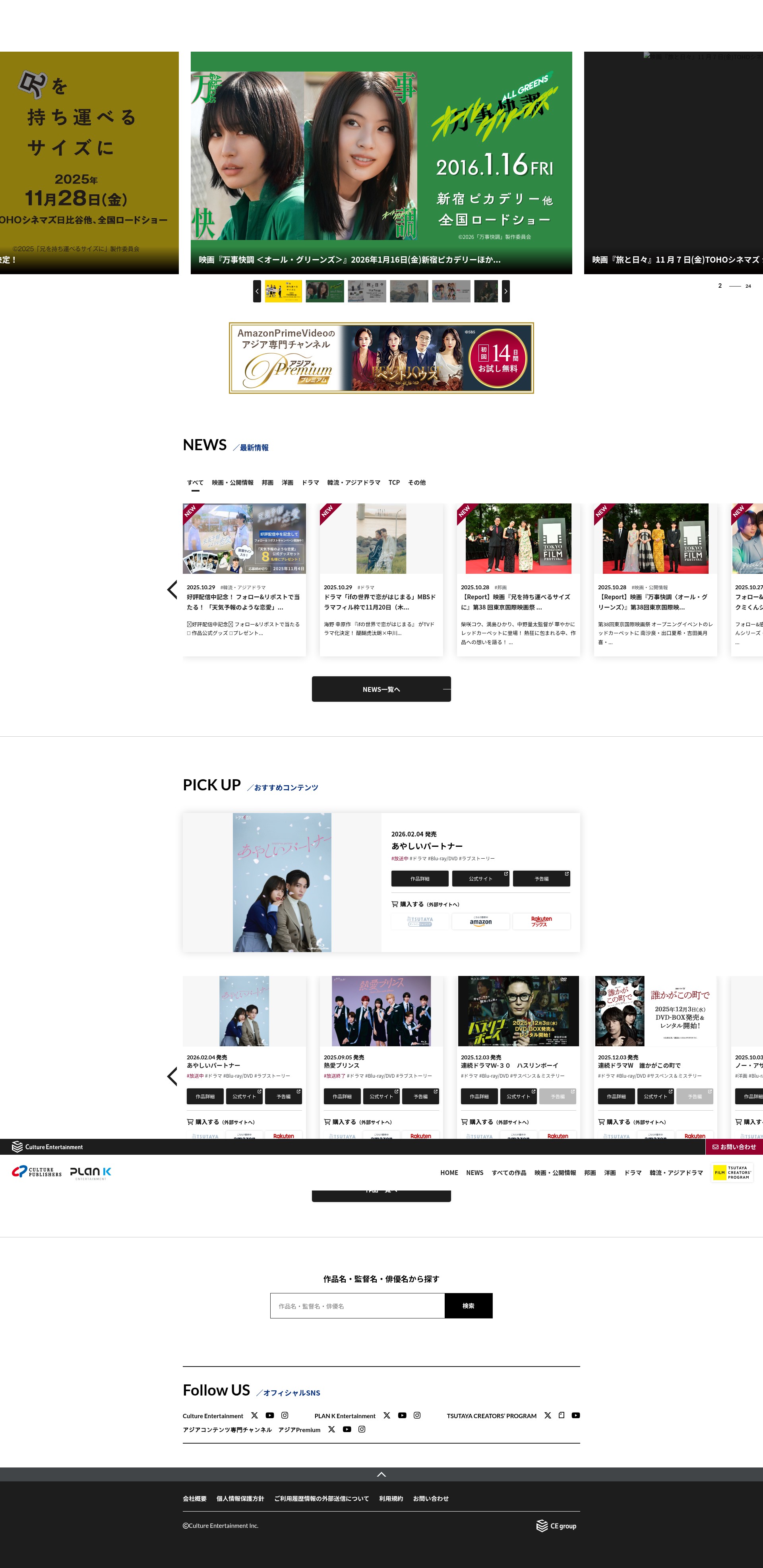Open TSUTAYA CREATORS' PROGRAM X account

pos(548,1415)
